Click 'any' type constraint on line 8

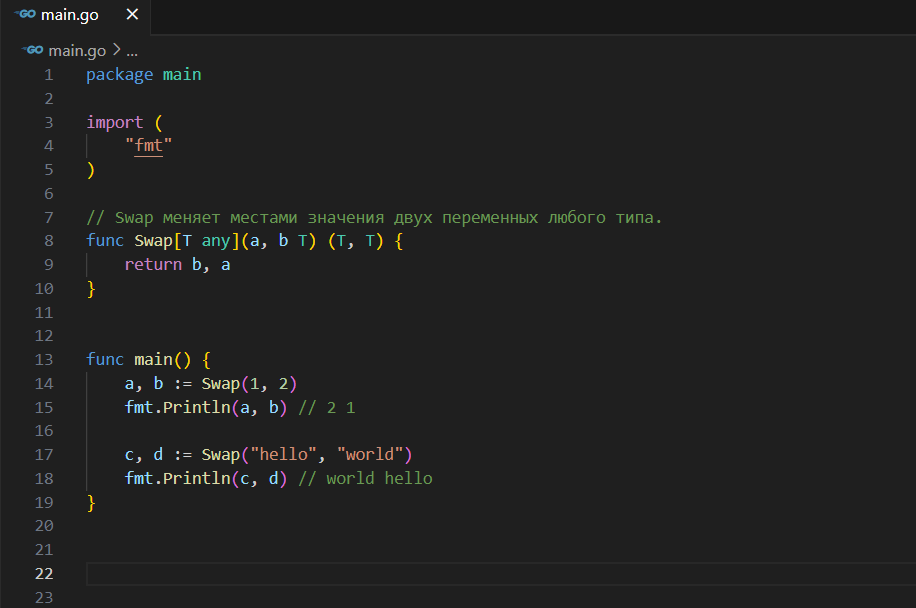pos(216,241)
